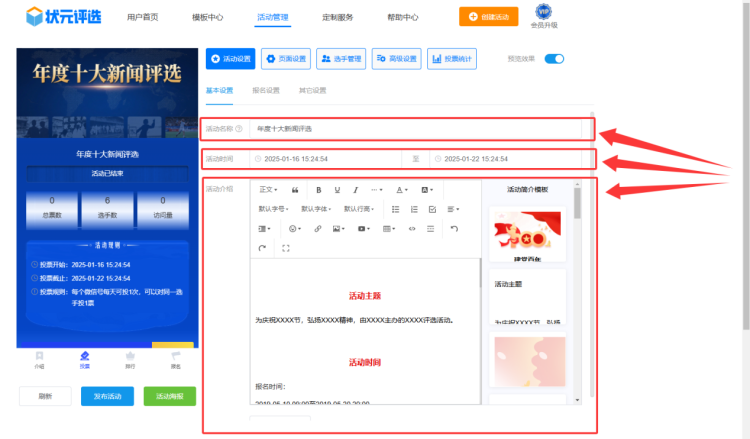Image resolution: width=750 pixels, height=439 pixels.
Task: Click the italic formatting icon
Action: point(355,189)
